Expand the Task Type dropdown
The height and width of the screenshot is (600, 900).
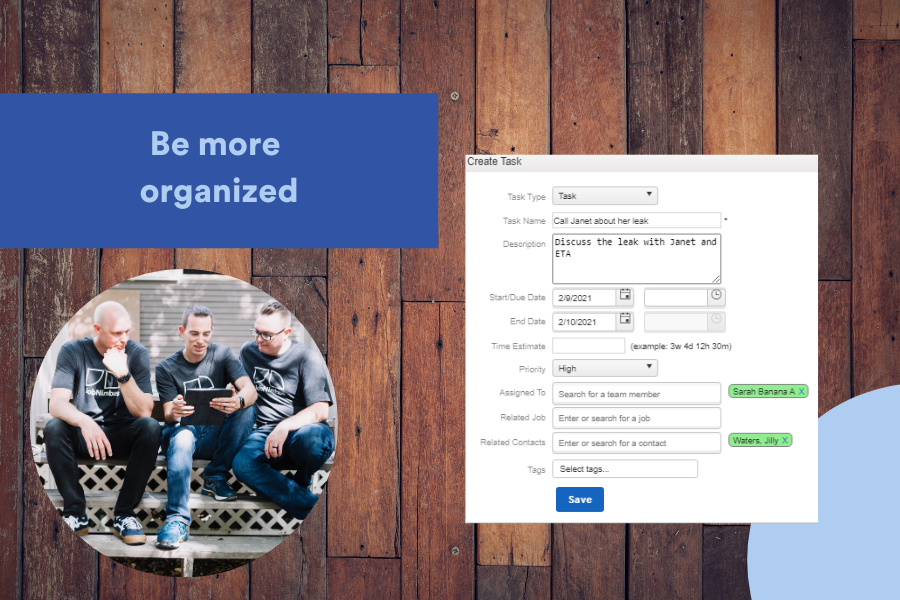604,196
